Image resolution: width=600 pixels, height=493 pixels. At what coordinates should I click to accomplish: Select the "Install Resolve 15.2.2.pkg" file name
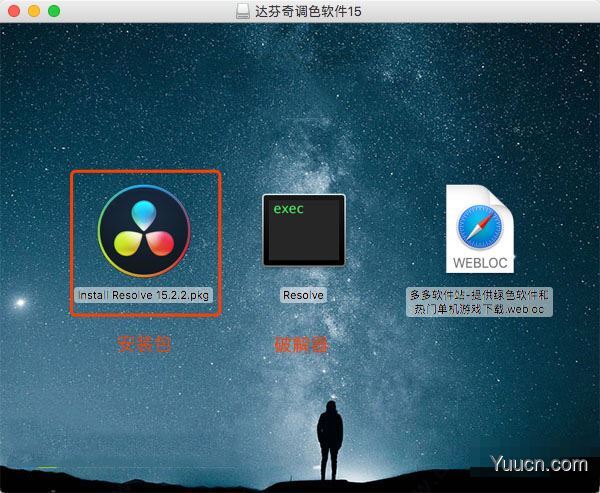(x=143, y=295)
